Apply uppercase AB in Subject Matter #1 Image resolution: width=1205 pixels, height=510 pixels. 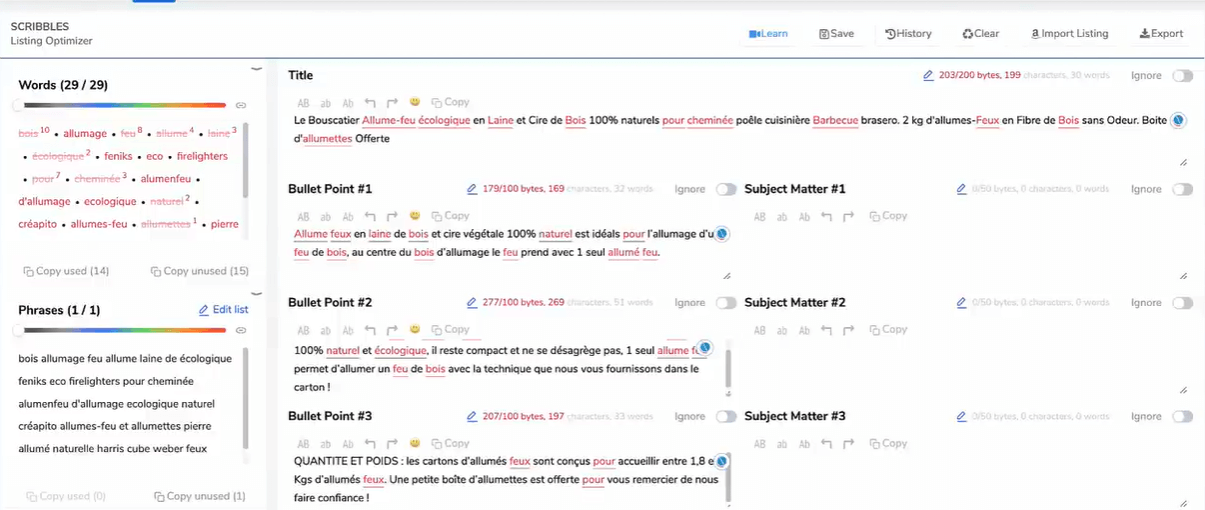759,217
